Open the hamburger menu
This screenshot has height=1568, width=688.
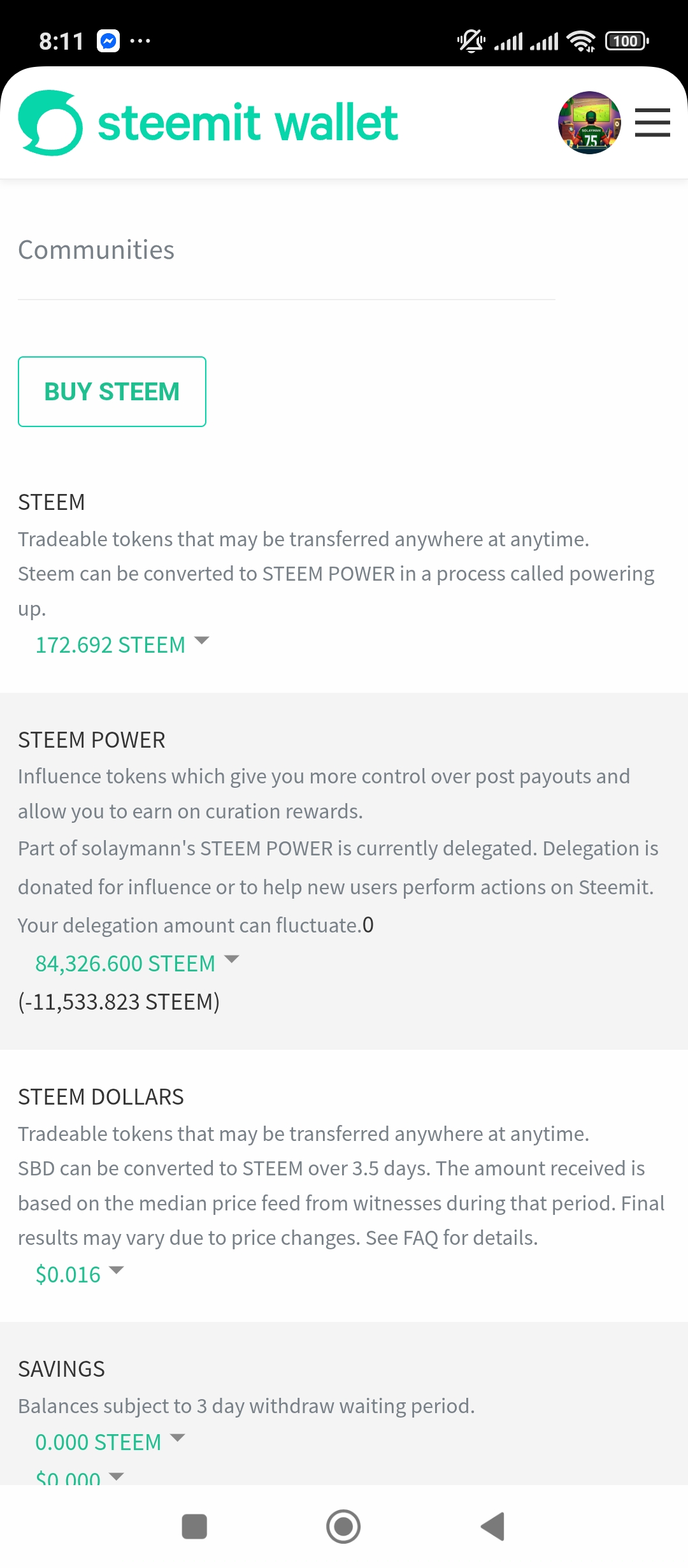click(652, 122)
